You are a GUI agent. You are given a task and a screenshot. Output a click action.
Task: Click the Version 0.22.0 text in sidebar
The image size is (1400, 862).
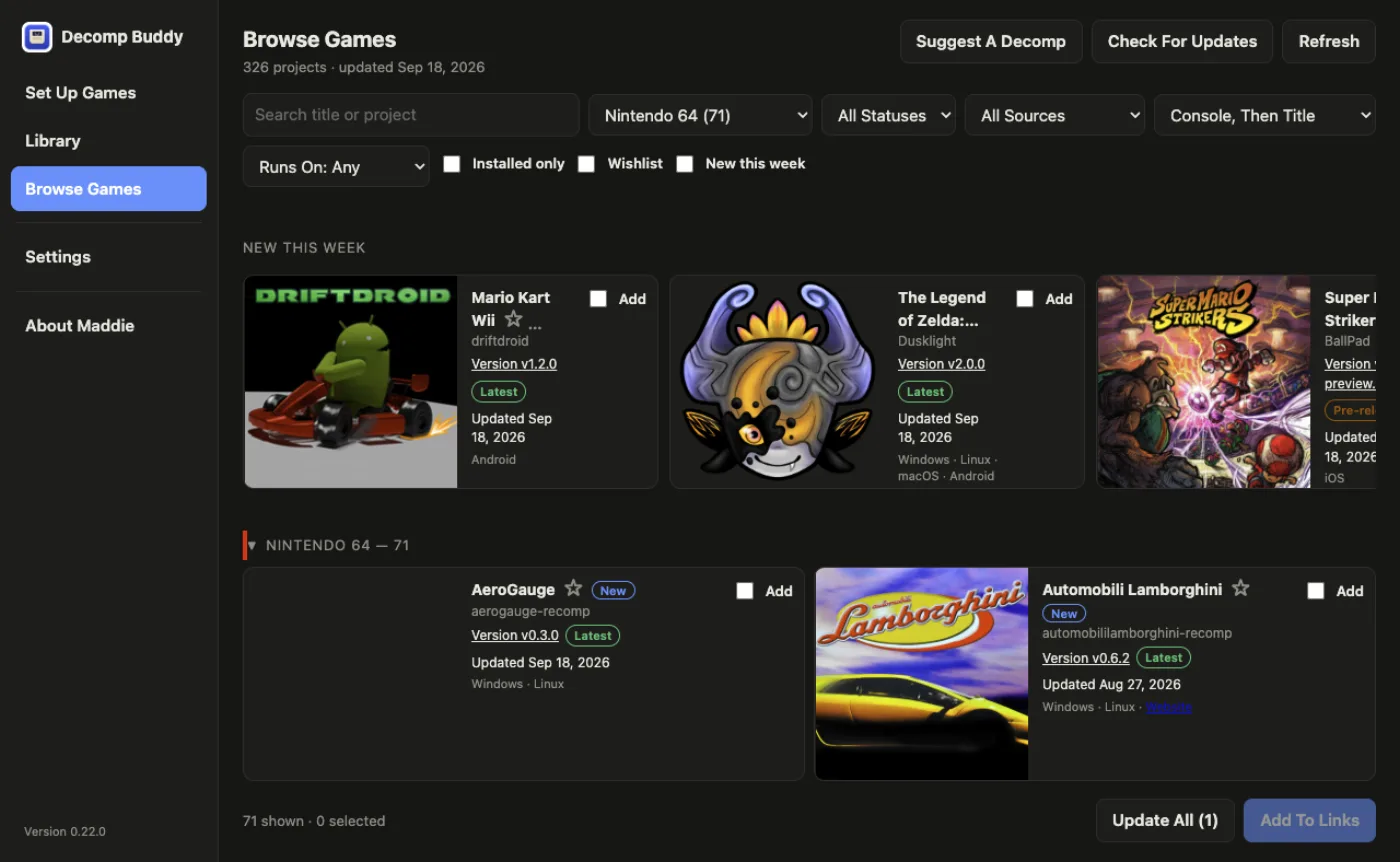click(x=65, y=832)
